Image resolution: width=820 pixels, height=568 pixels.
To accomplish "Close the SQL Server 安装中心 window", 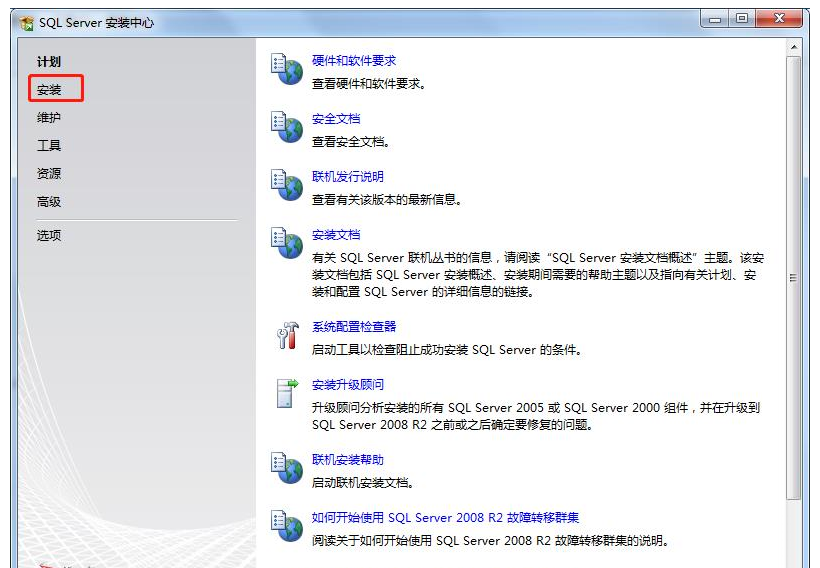I will point(779,19).
